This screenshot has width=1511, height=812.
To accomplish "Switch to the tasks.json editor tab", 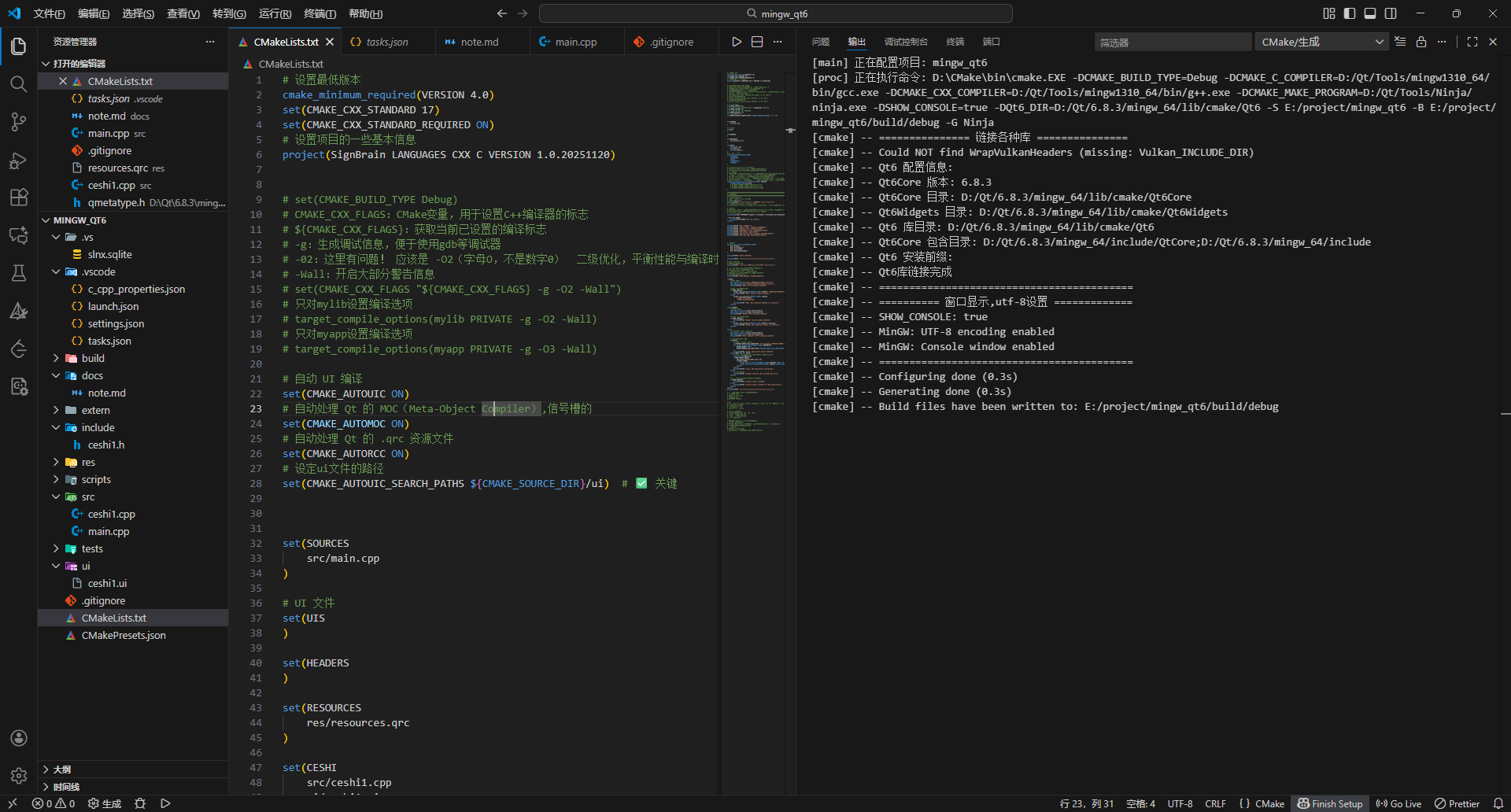I will click(387, 42).
